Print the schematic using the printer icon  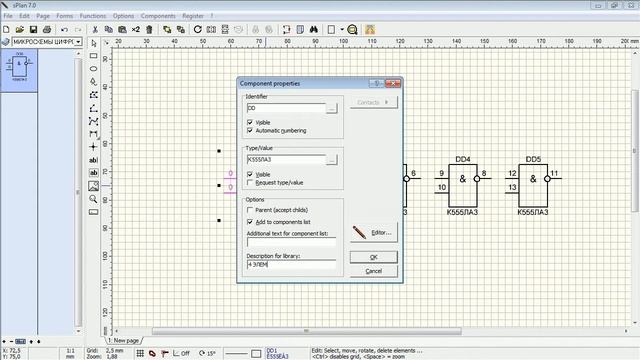coord(47,29)
